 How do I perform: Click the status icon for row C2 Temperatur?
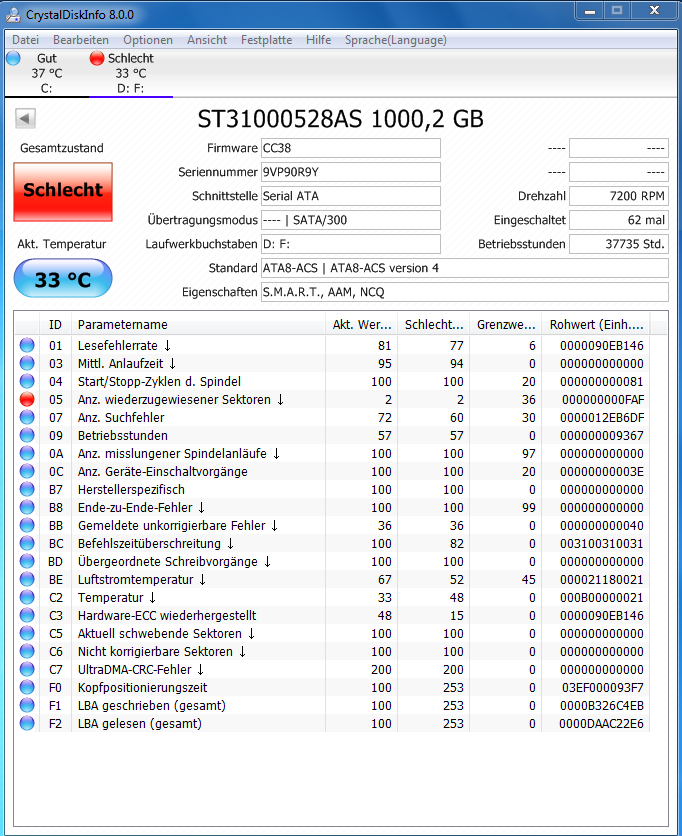(x=27, y=598)
